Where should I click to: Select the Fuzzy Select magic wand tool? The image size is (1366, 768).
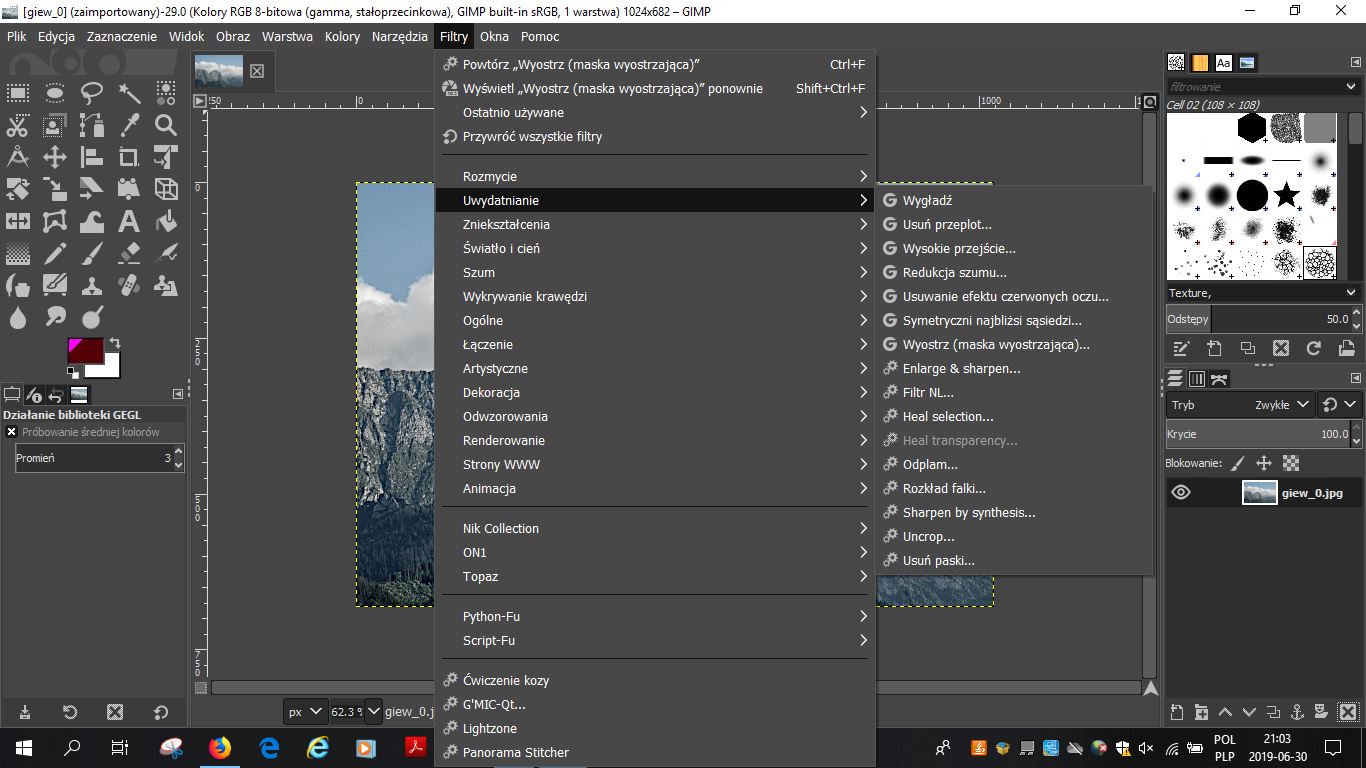coord(129,94)
